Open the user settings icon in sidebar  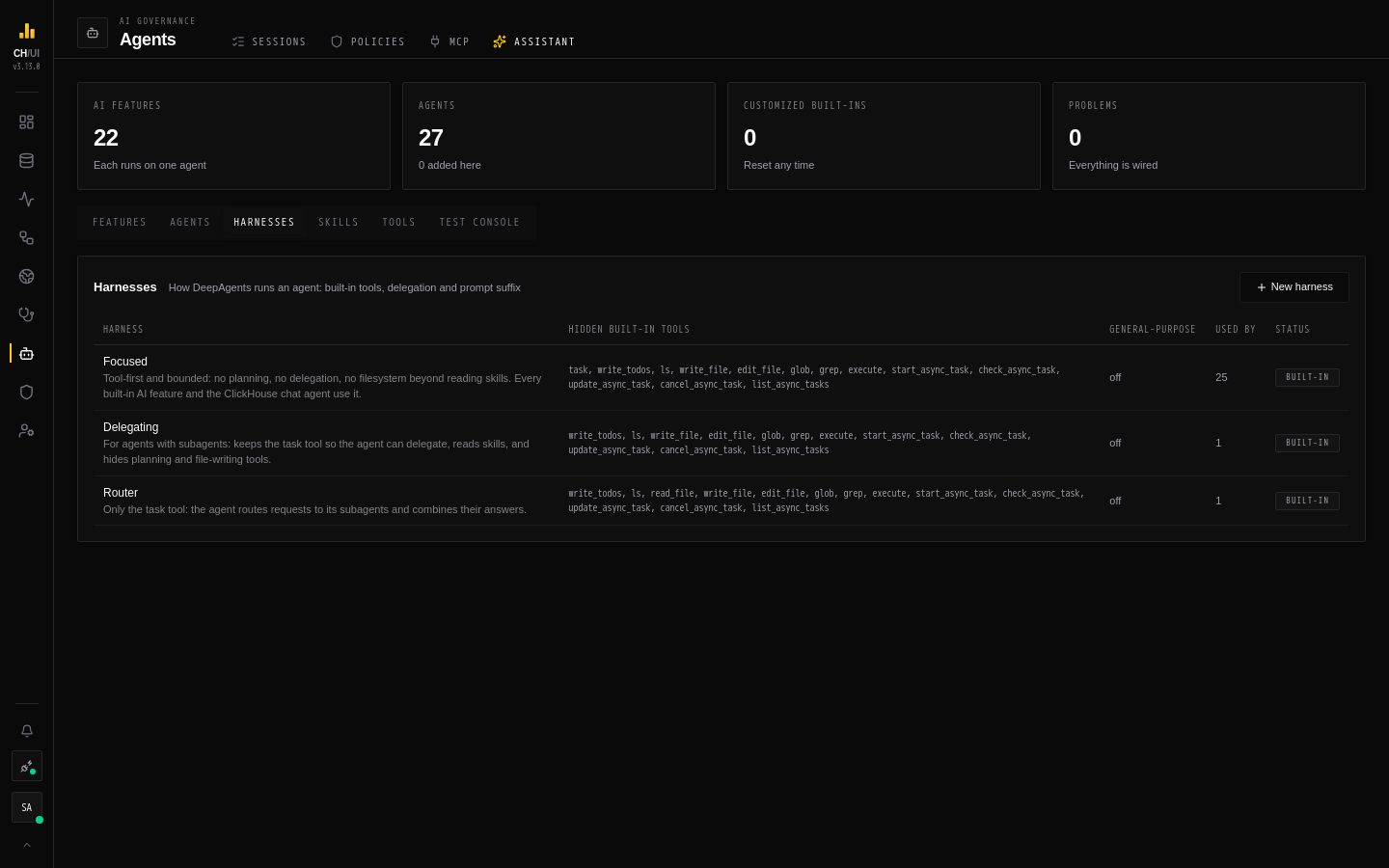[x=26, y=430]
